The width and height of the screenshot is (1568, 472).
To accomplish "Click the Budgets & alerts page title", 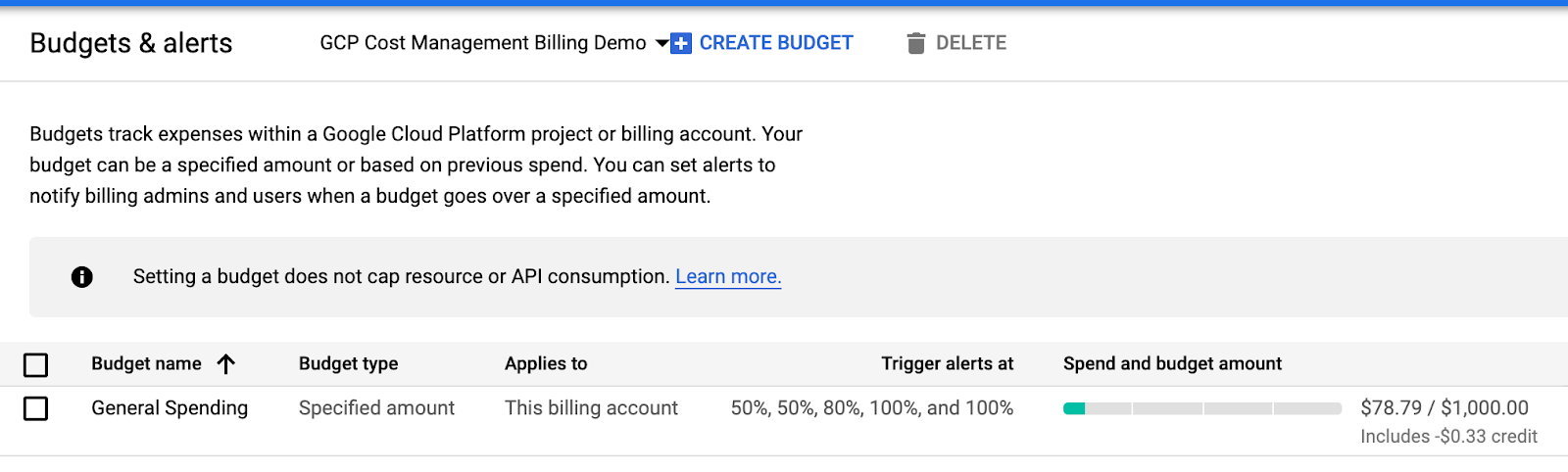I will (x=131, y=43).
